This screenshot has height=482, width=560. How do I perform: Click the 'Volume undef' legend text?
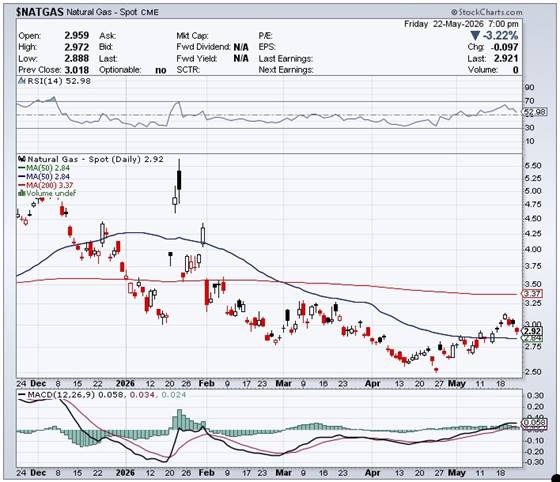tap(51, 194)
